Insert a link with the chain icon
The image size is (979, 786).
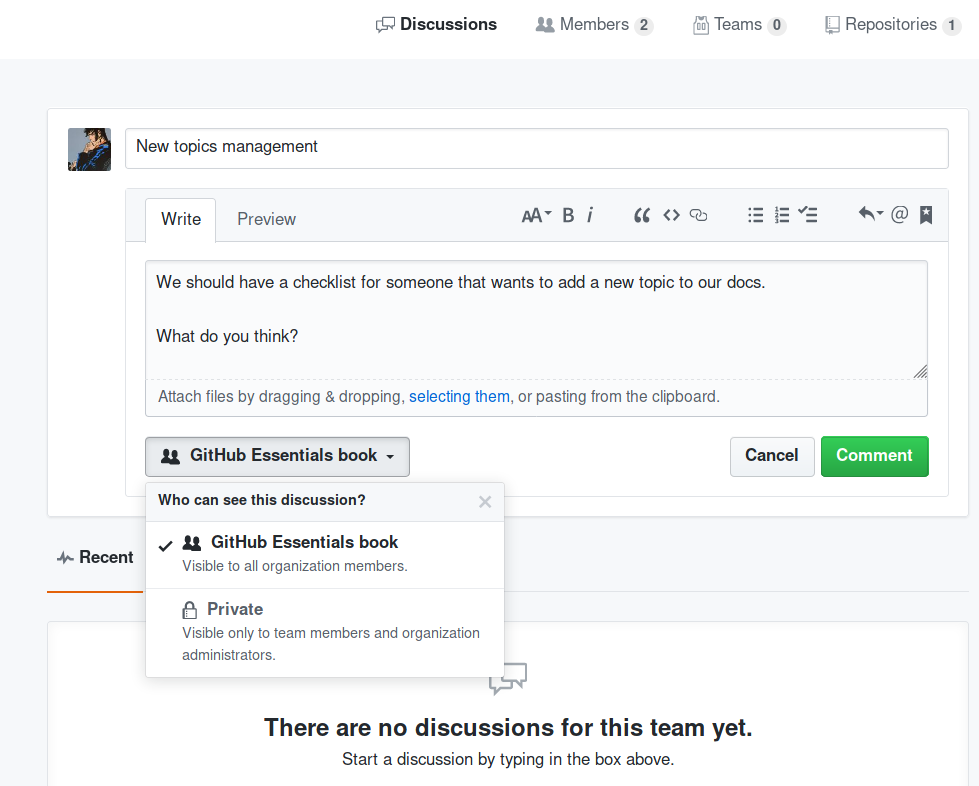698,215
